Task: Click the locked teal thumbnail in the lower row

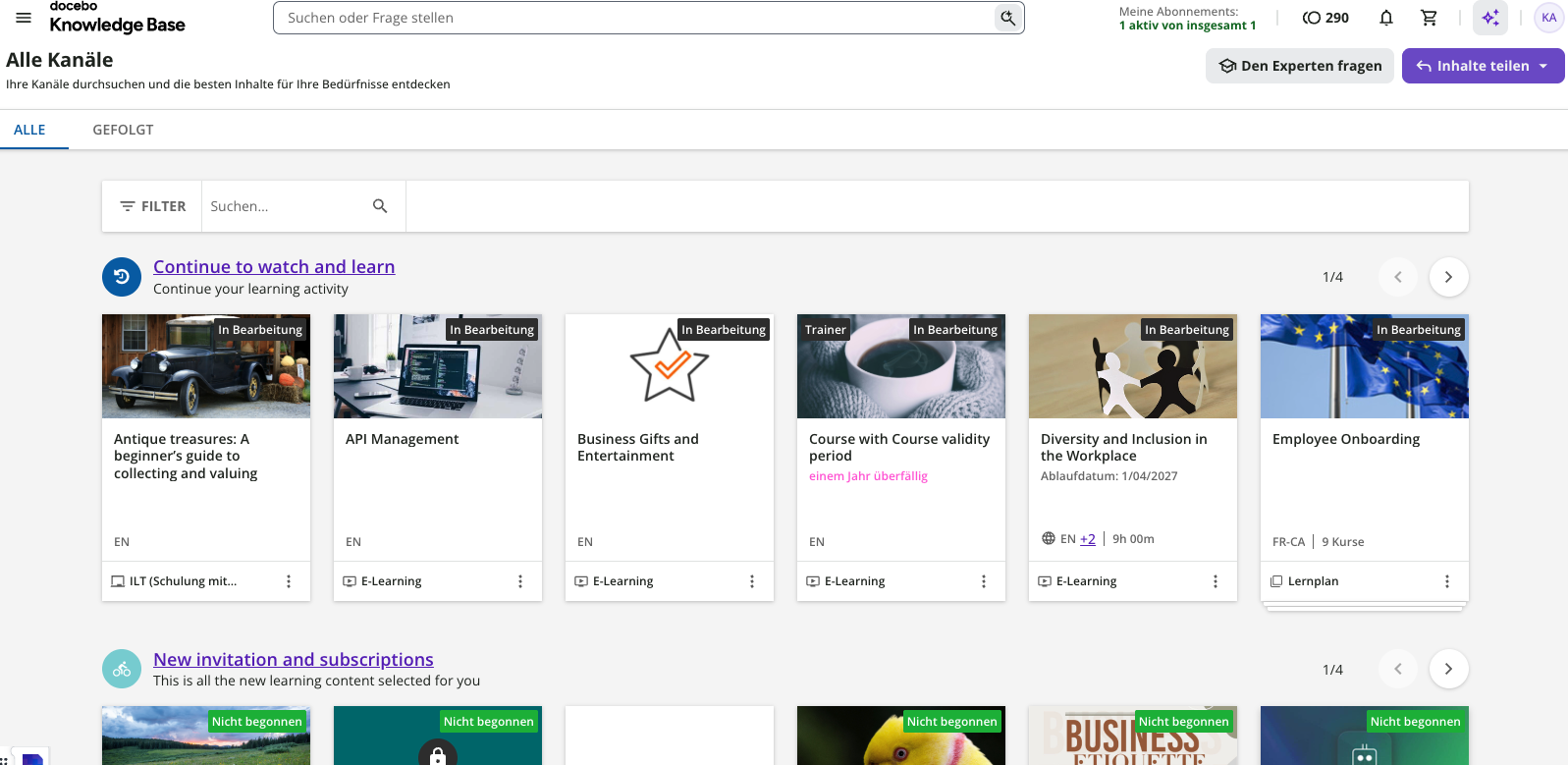Action: (438, 736)
